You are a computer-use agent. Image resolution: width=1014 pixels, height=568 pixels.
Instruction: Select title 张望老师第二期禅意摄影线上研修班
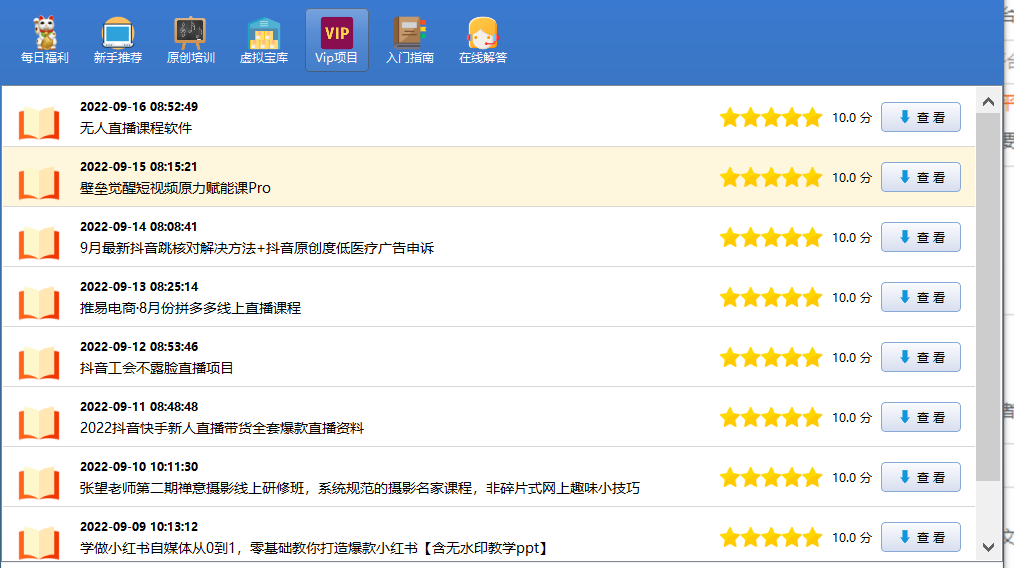[x=192, y=488]
